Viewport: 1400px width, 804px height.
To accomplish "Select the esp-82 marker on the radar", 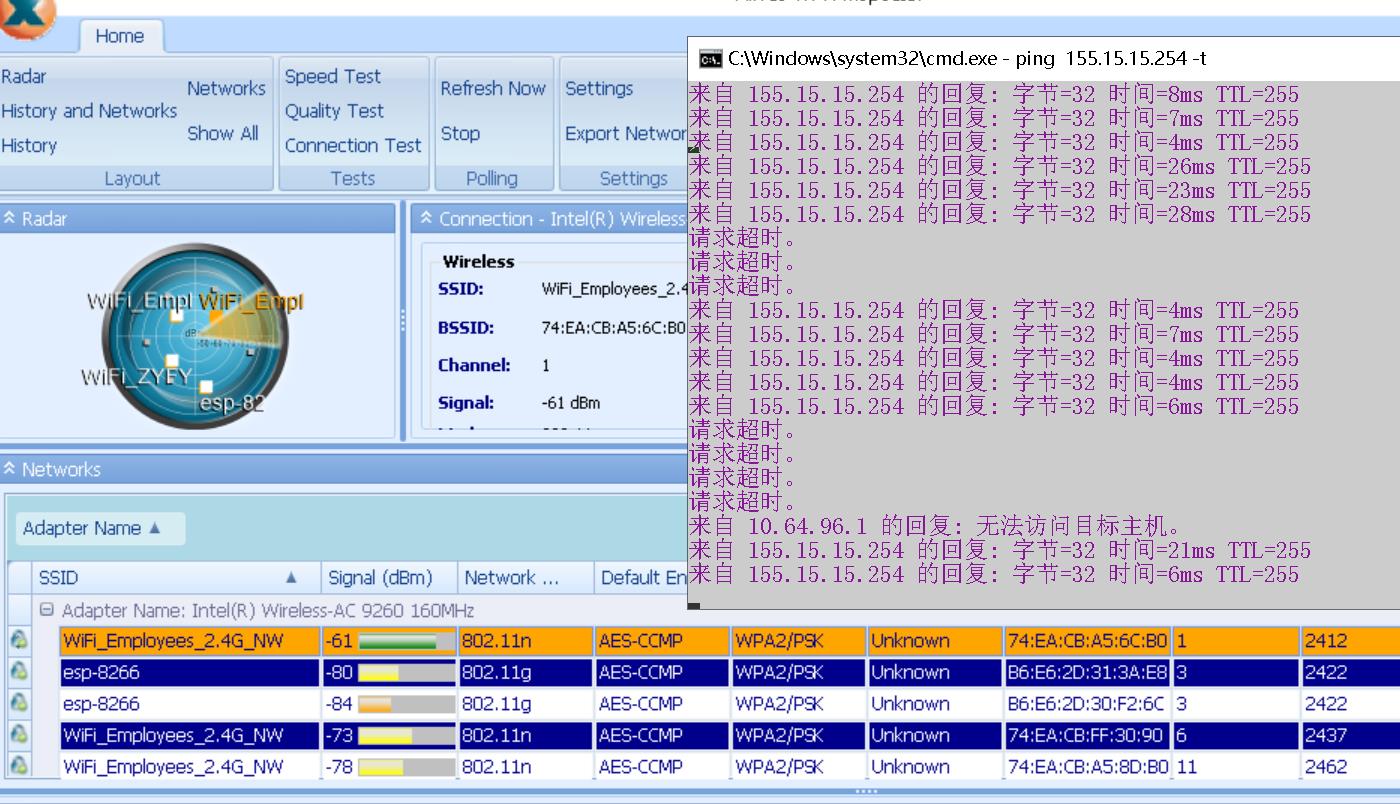I will pos(206,387).
